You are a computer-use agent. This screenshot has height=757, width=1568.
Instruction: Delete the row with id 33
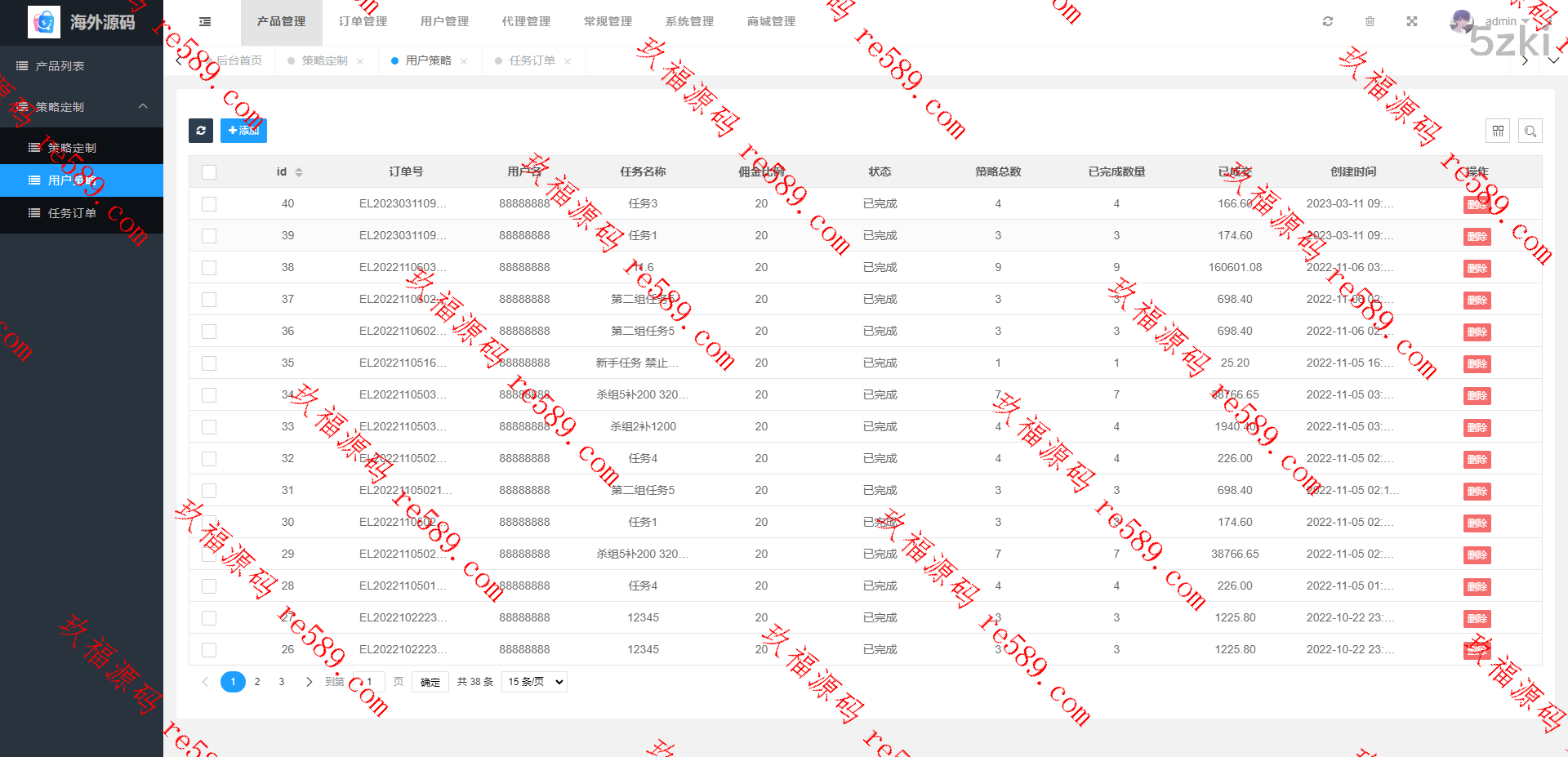click(1477, 428)
